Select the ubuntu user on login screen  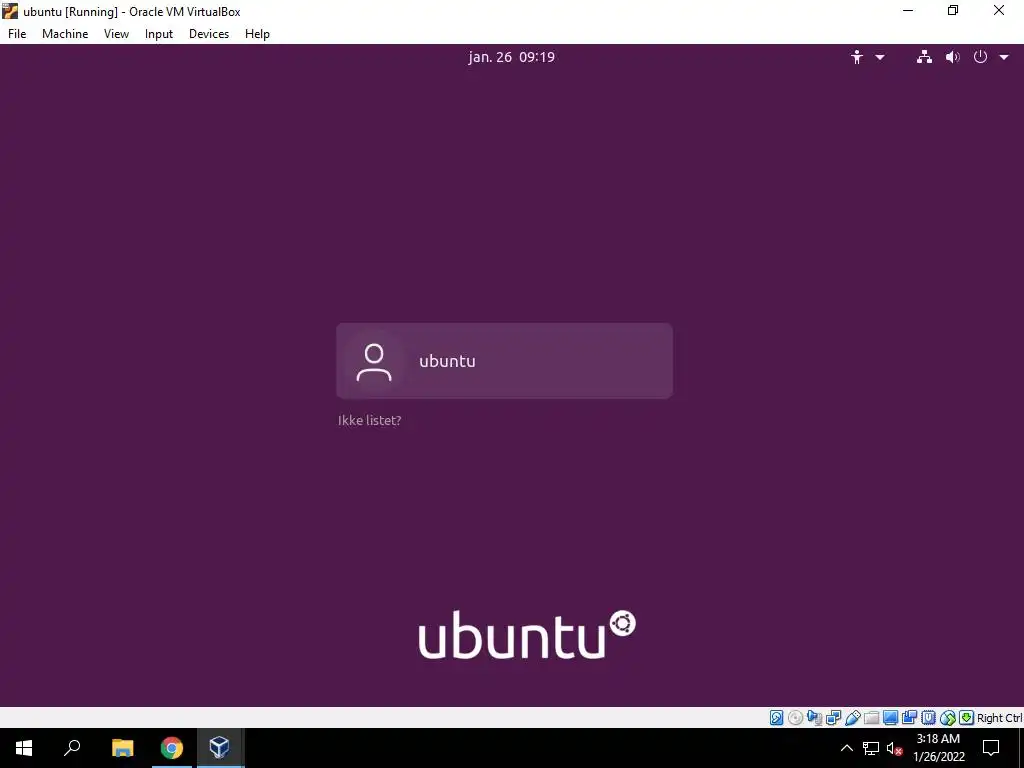(x=504, y=360)
